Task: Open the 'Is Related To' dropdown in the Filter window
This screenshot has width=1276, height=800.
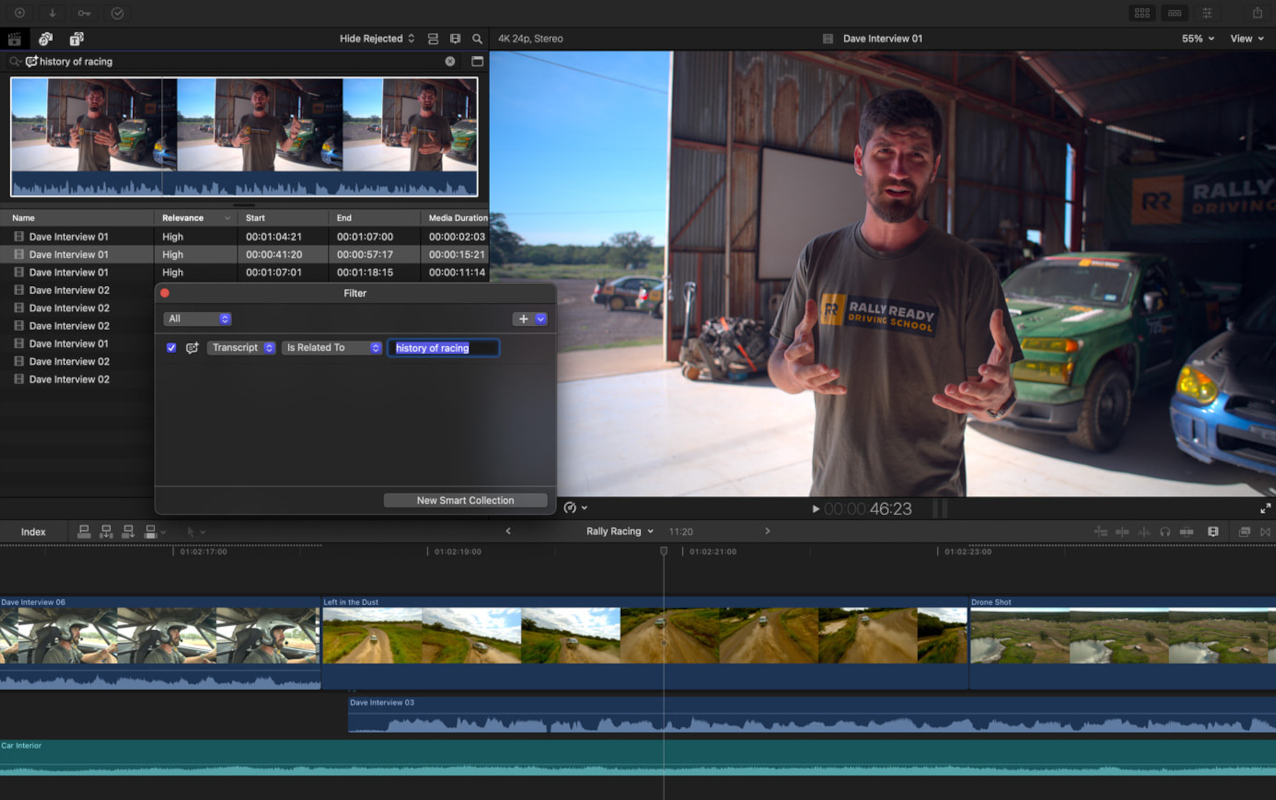Action: 331,347
